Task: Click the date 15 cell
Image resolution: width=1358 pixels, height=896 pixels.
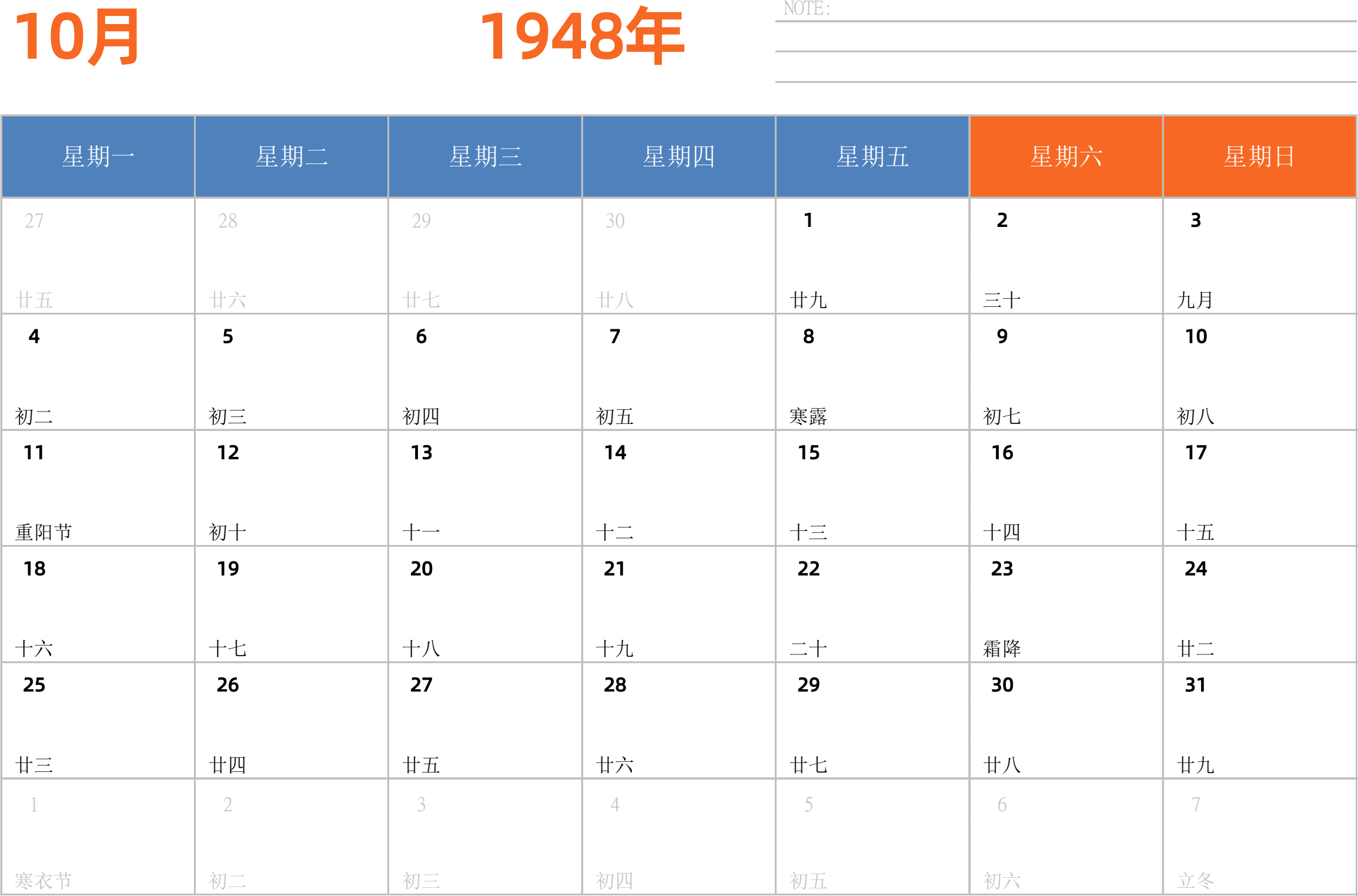Action: [872, 488]
